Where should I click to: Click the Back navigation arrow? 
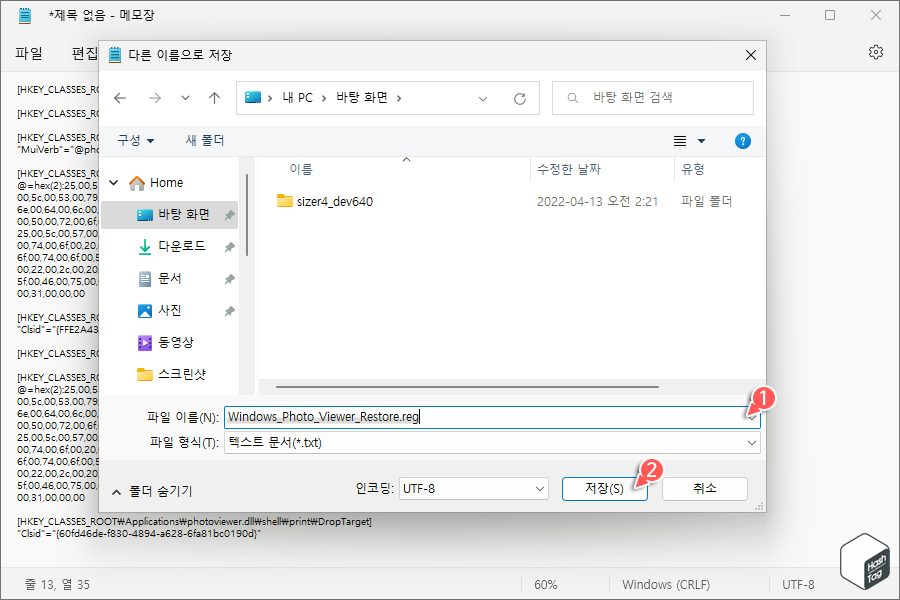pyautogui.click(x=120, y=97)
